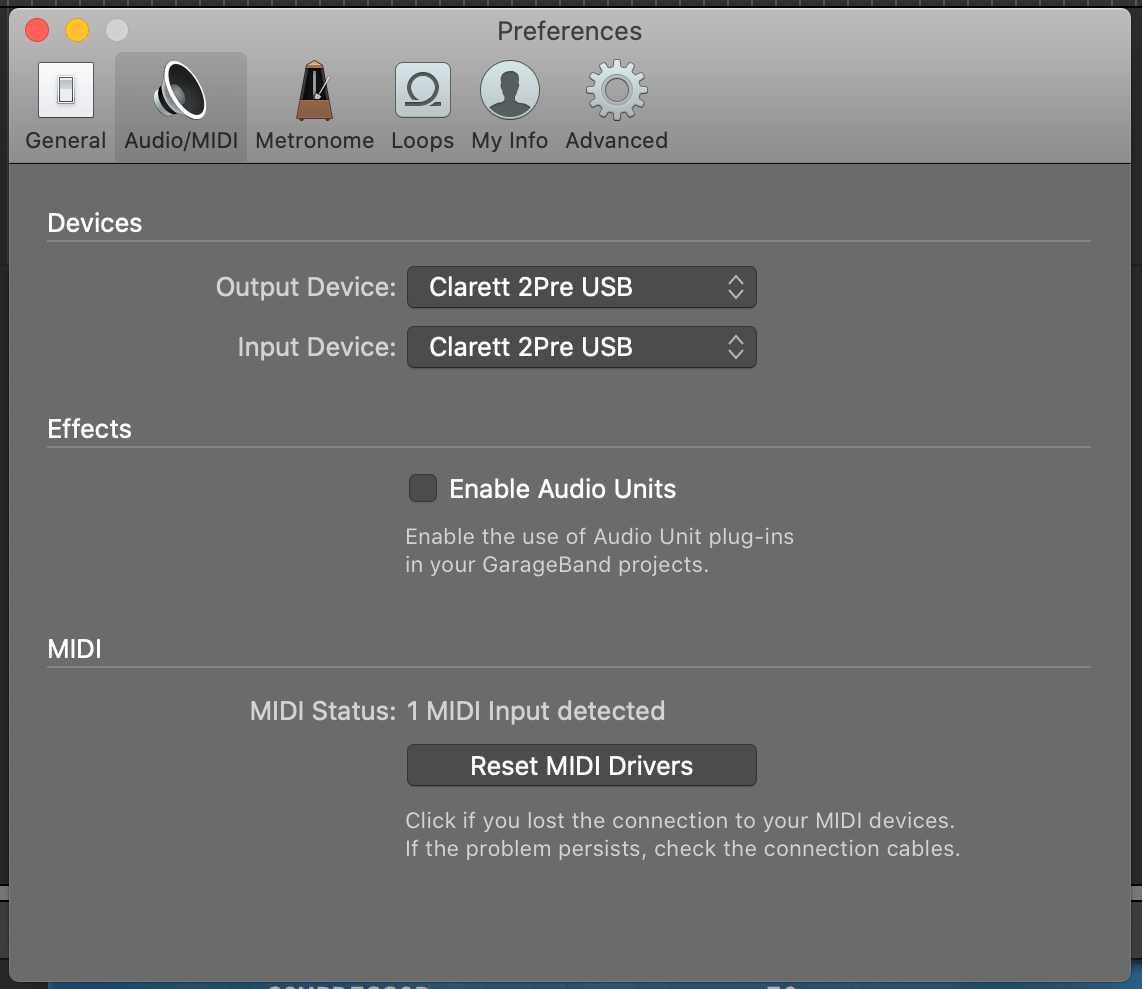Enable the Audio Units checkbox
Image resolution: width=1142 pixels, height=989 pixels.
422,488
